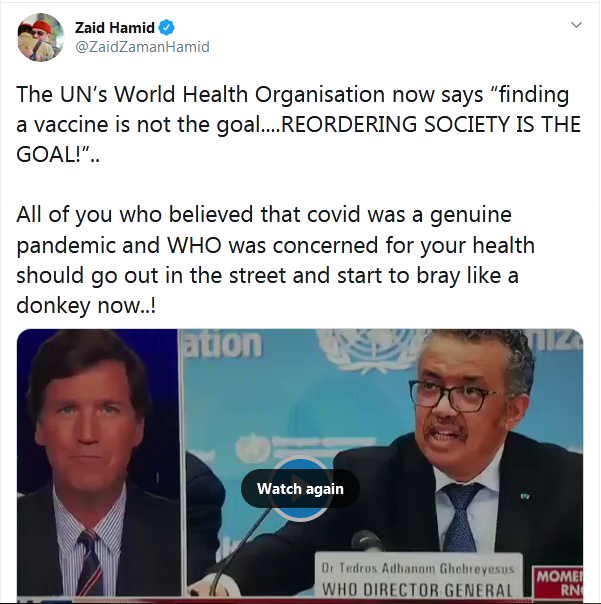Click the word GOAL in the tweet
Viewport: 601px width, 604px height.
(x=48, y=154)
